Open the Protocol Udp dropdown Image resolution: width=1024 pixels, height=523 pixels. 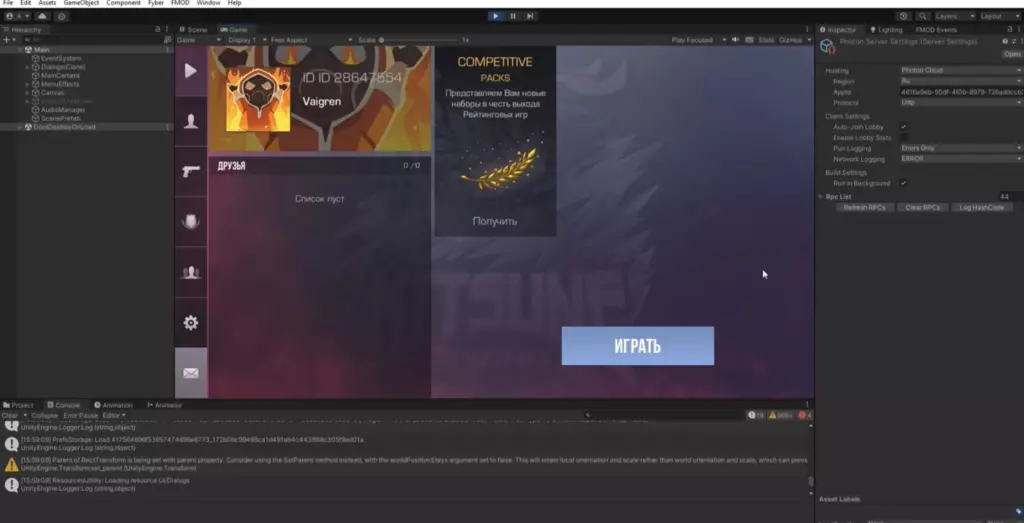click(961, 103)
